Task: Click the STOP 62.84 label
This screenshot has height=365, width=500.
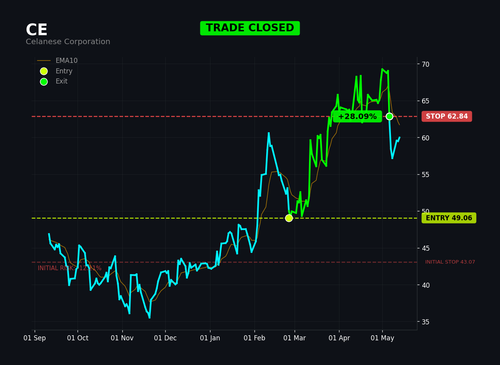Action: tap(447, 116)
